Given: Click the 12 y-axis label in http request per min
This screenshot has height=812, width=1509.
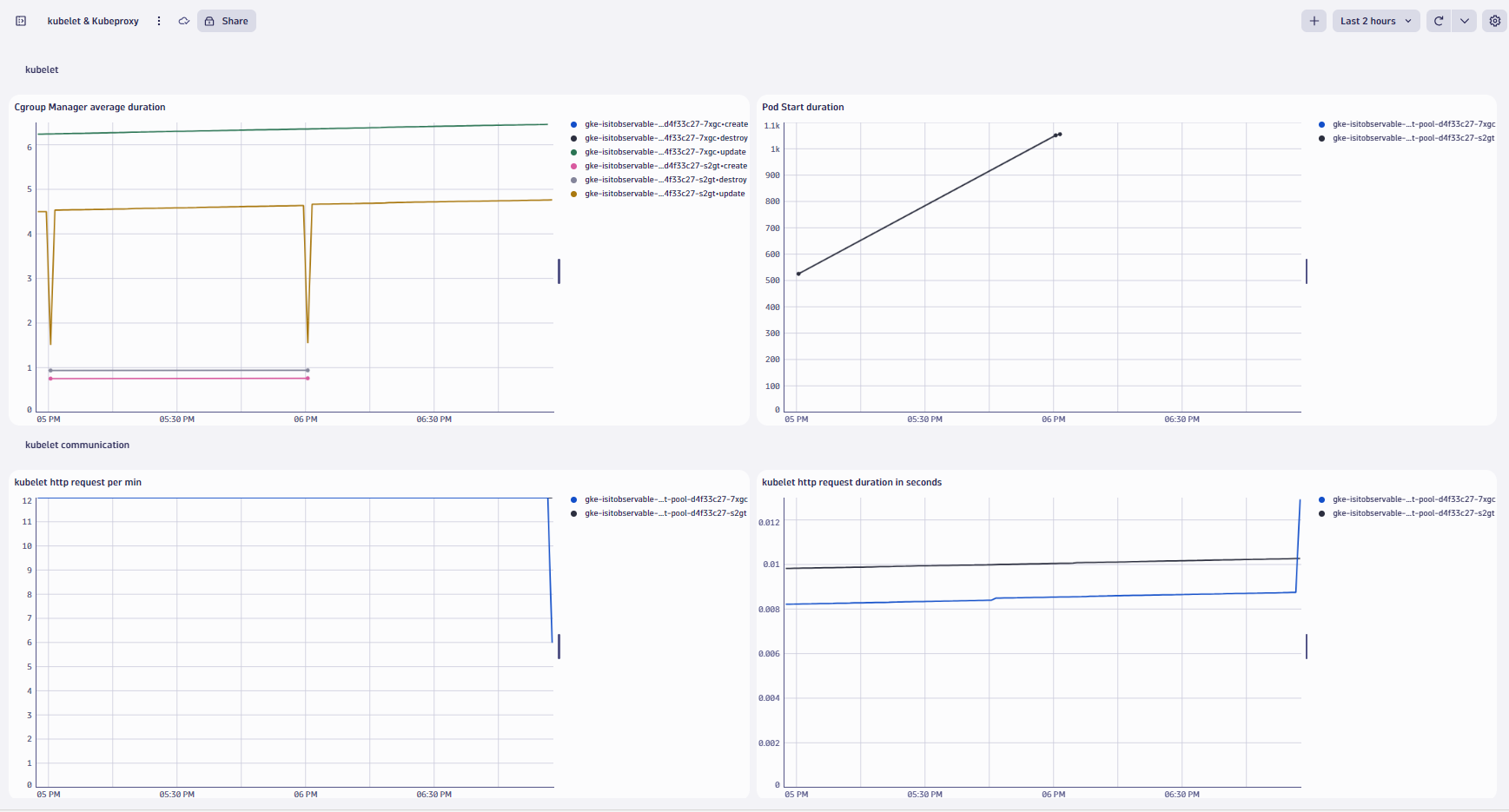Looking at the screenshot, I should click(27, 501).
